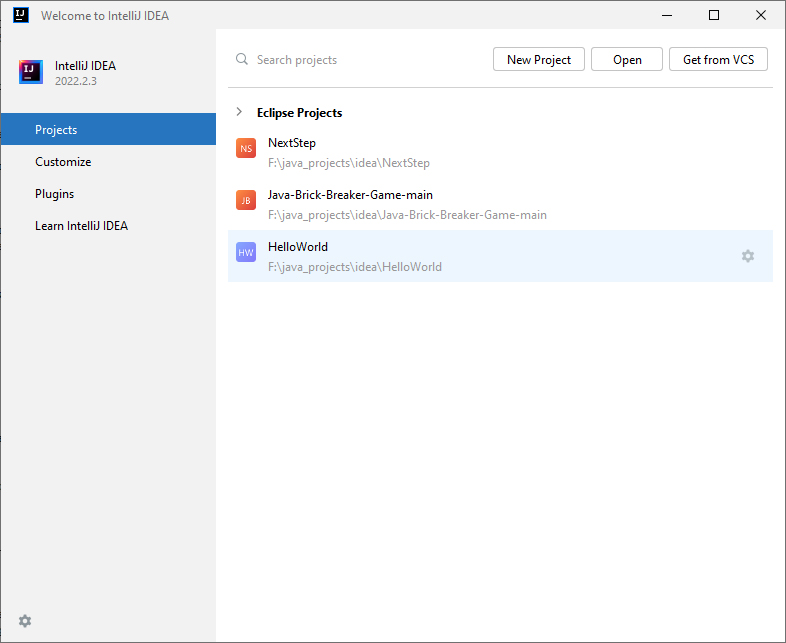The width and height of the screenshot is (786, 643).
Task: Expand the Eclipse Projects group
Action: pos(239,112)
